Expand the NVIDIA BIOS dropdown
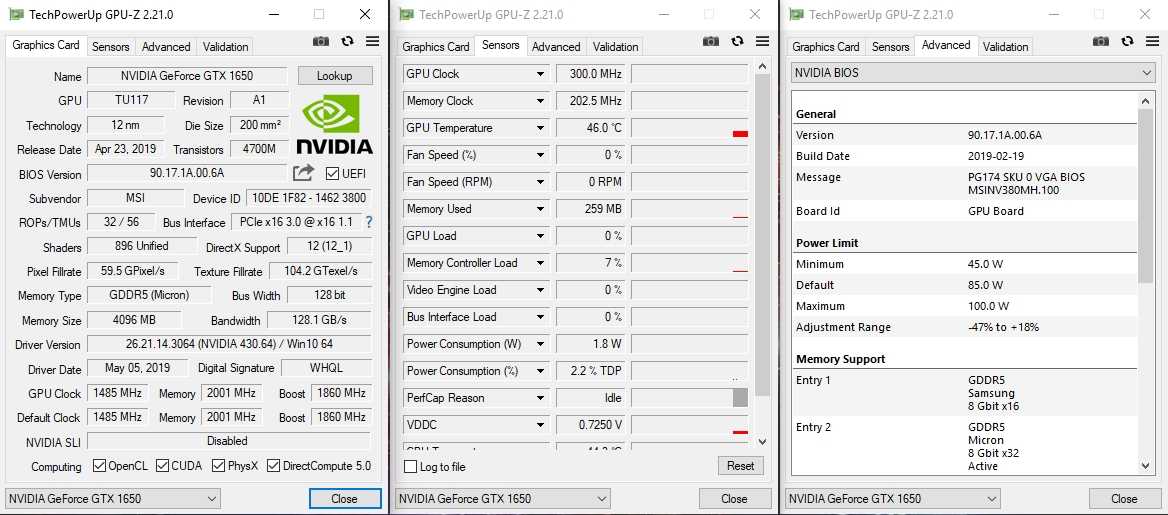The height and width of the screenshot is (515, 1168). 972,73
